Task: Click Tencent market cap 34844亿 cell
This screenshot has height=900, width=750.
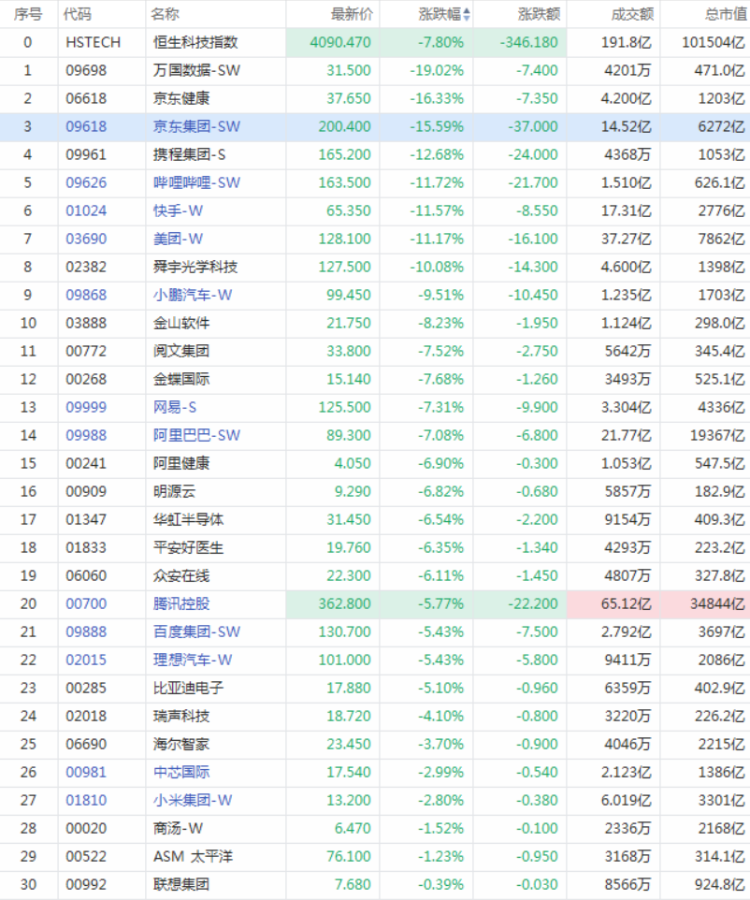Action: [717, 604]
